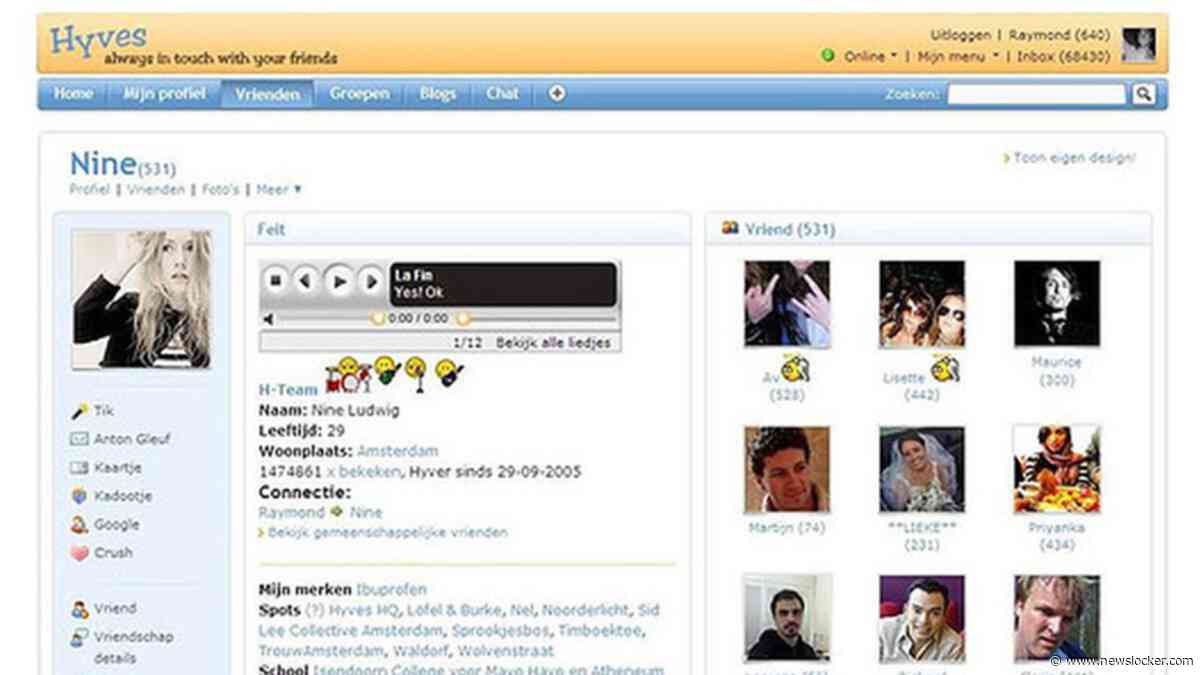Viewport: 1200px width, 675px height.
Task: Skip to next song in player
Action: click(371, 282)
